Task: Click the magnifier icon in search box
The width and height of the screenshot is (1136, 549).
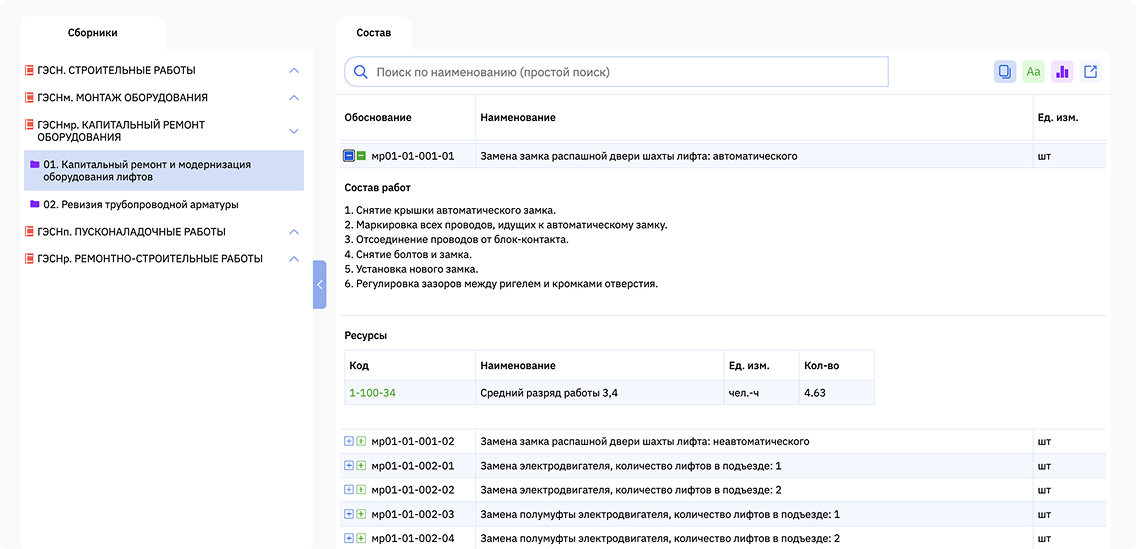Action: tap(360, 72)
